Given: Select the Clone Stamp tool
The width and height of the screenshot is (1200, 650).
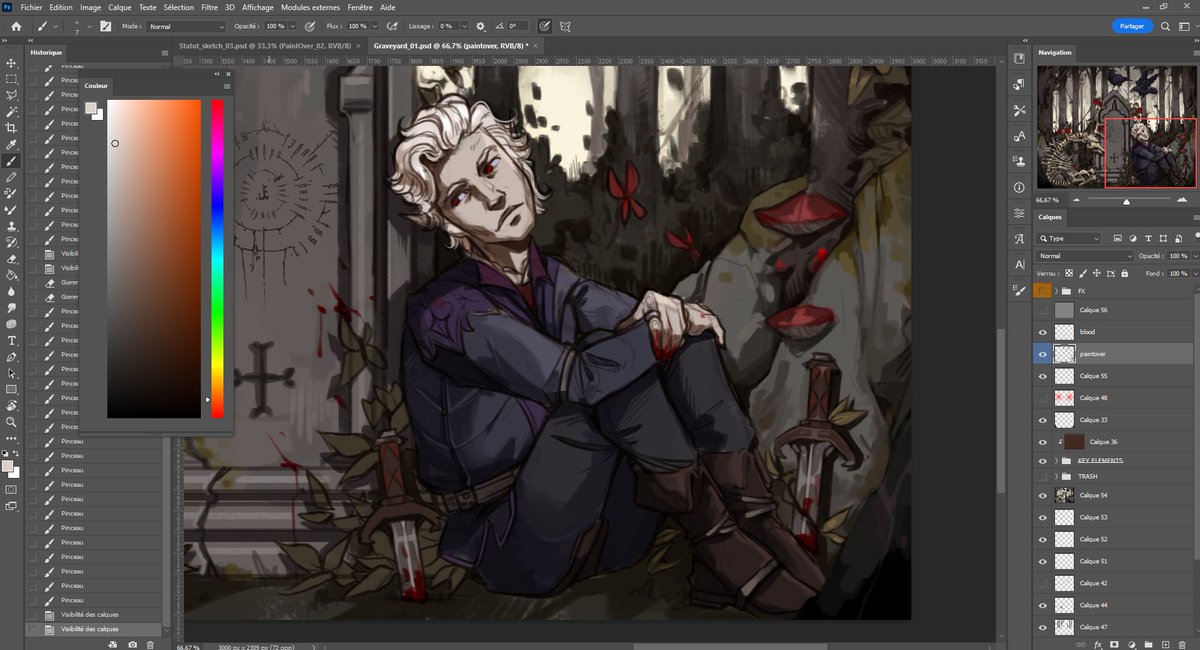Looking at the screenshot, I should [x=12, y=226].
